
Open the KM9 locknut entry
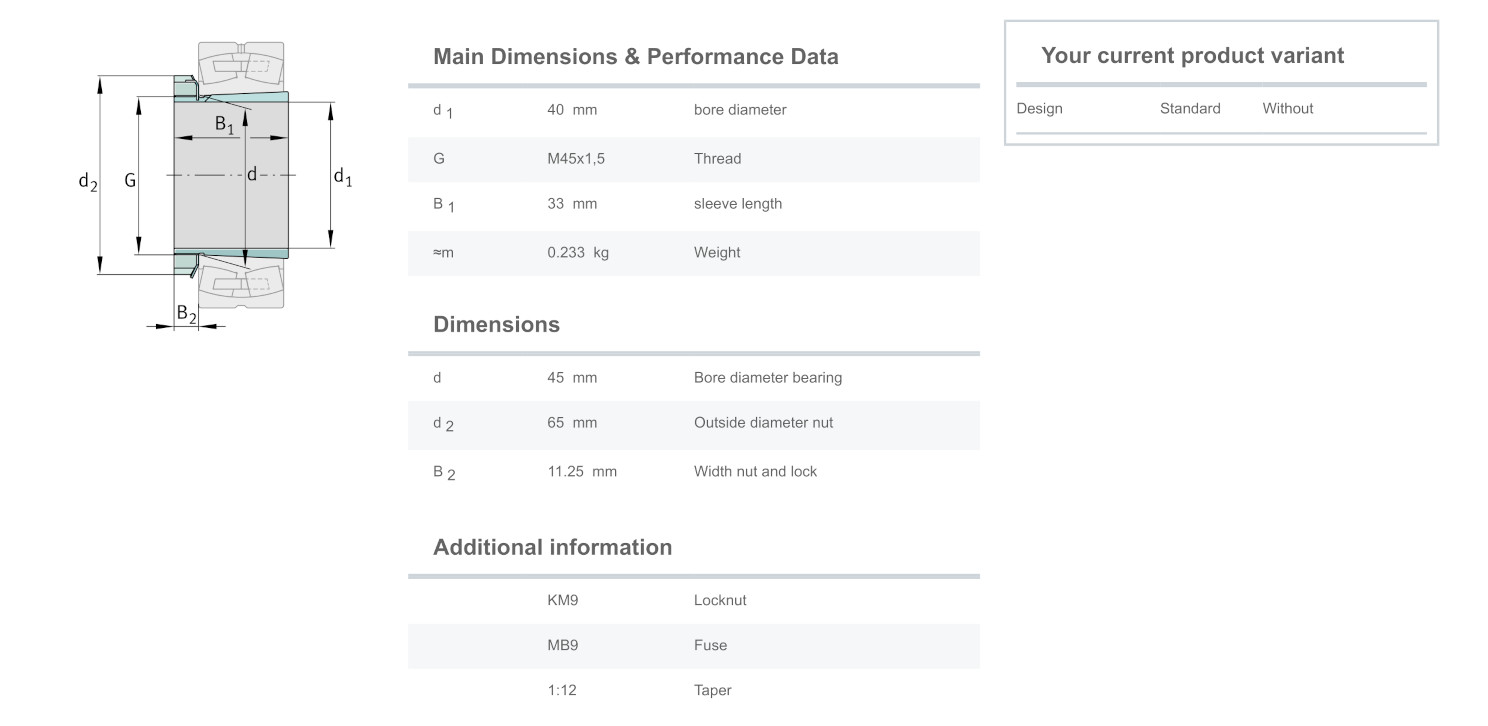(563, 601)
